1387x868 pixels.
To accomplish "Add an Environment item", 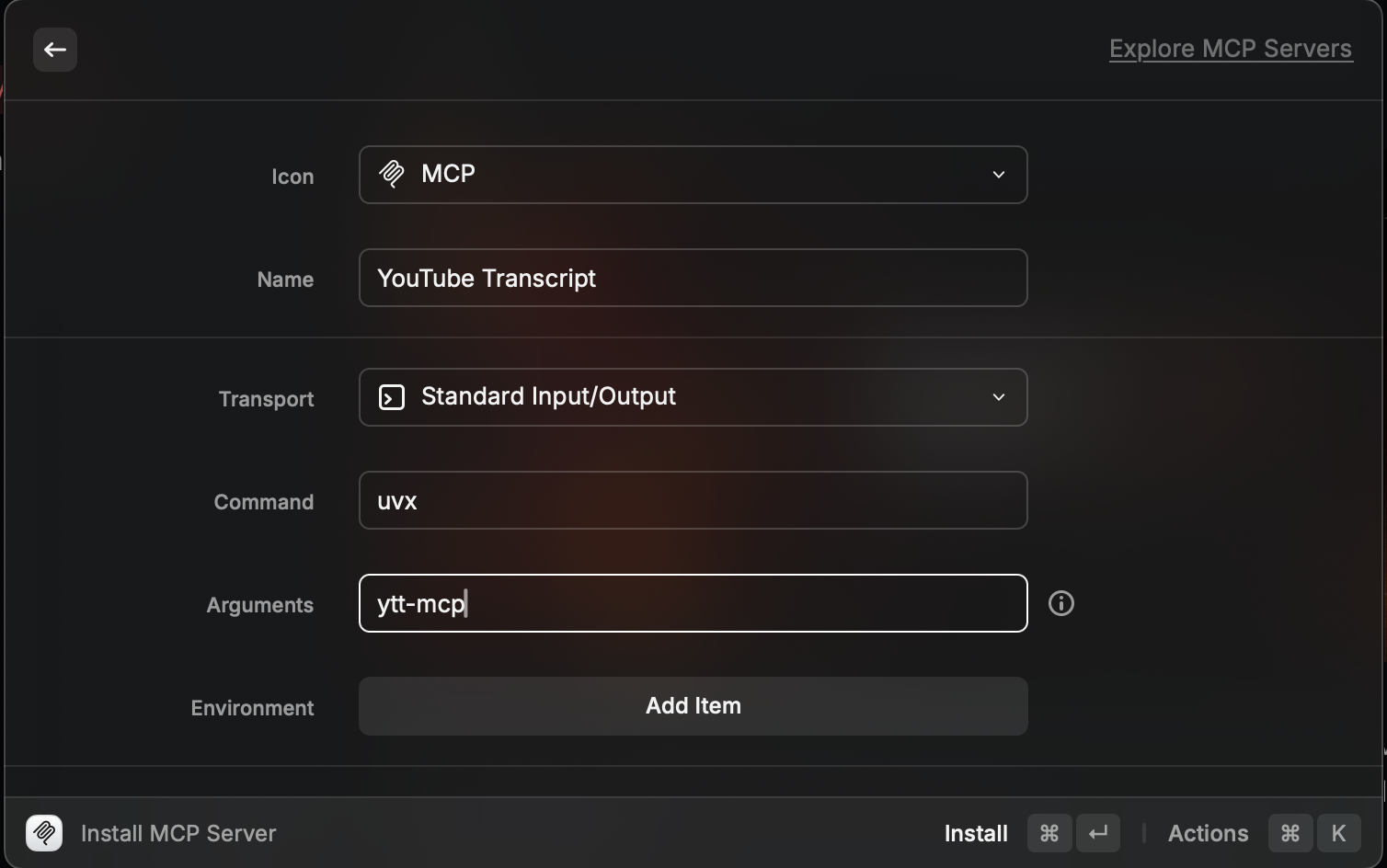I will coord(693,706).
